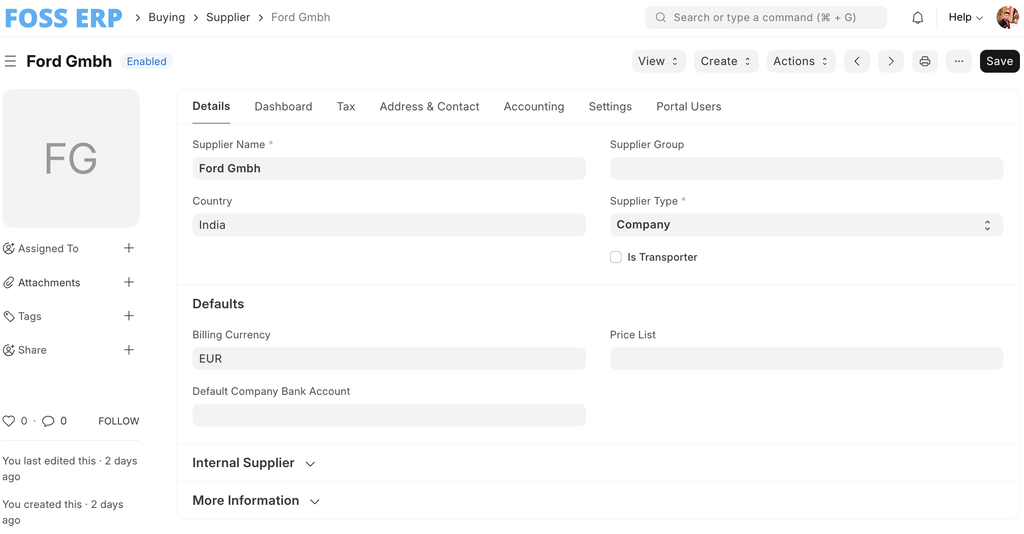Save the supplier record
Viewport: 1024px width, 534px height.
(x=999, y=61)
